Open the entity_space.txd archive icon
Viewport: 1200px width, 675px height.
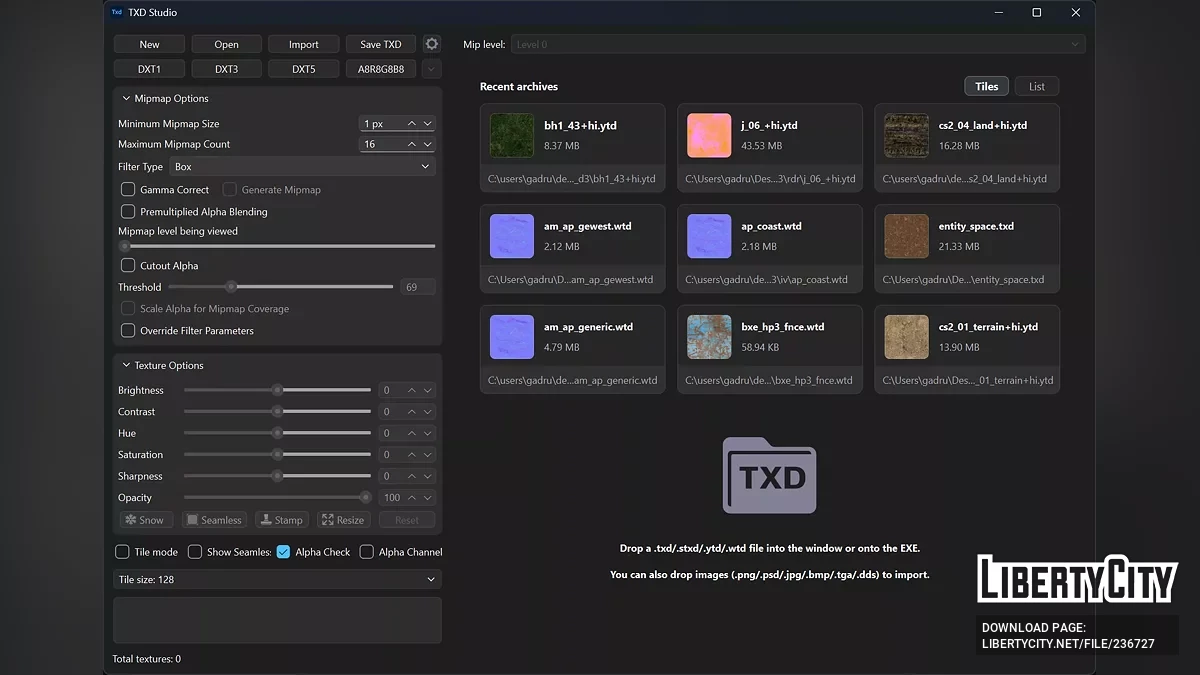[906, 236]
